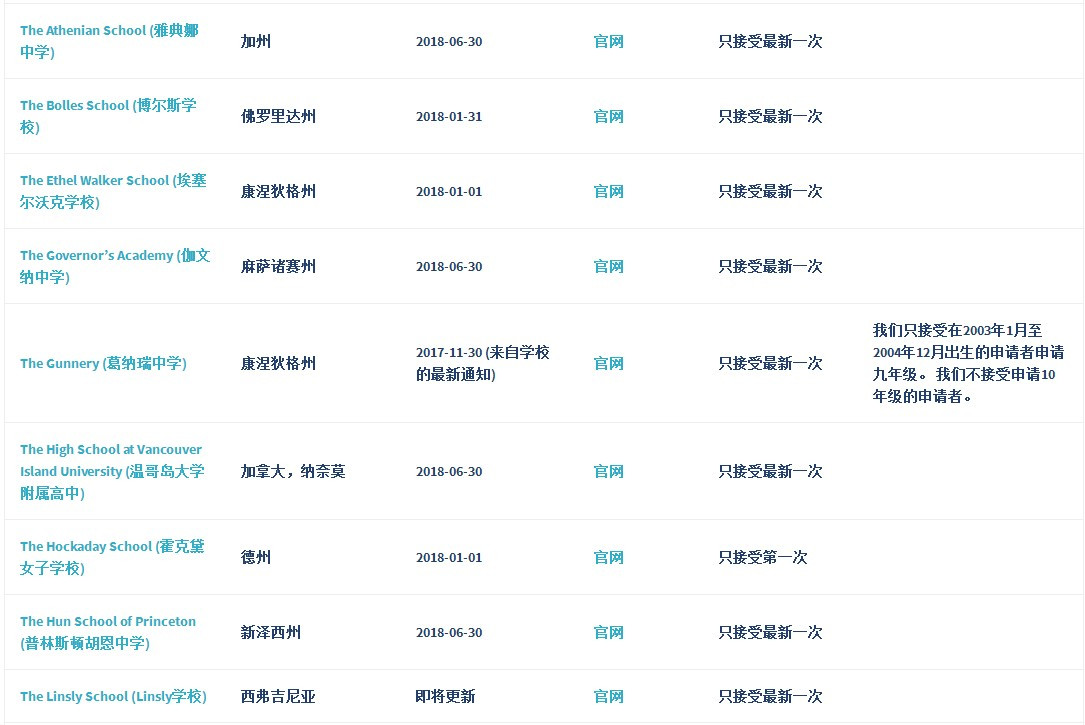Click 官网 link in The Hun School row
1085x725 pixels.
point(608,632)
